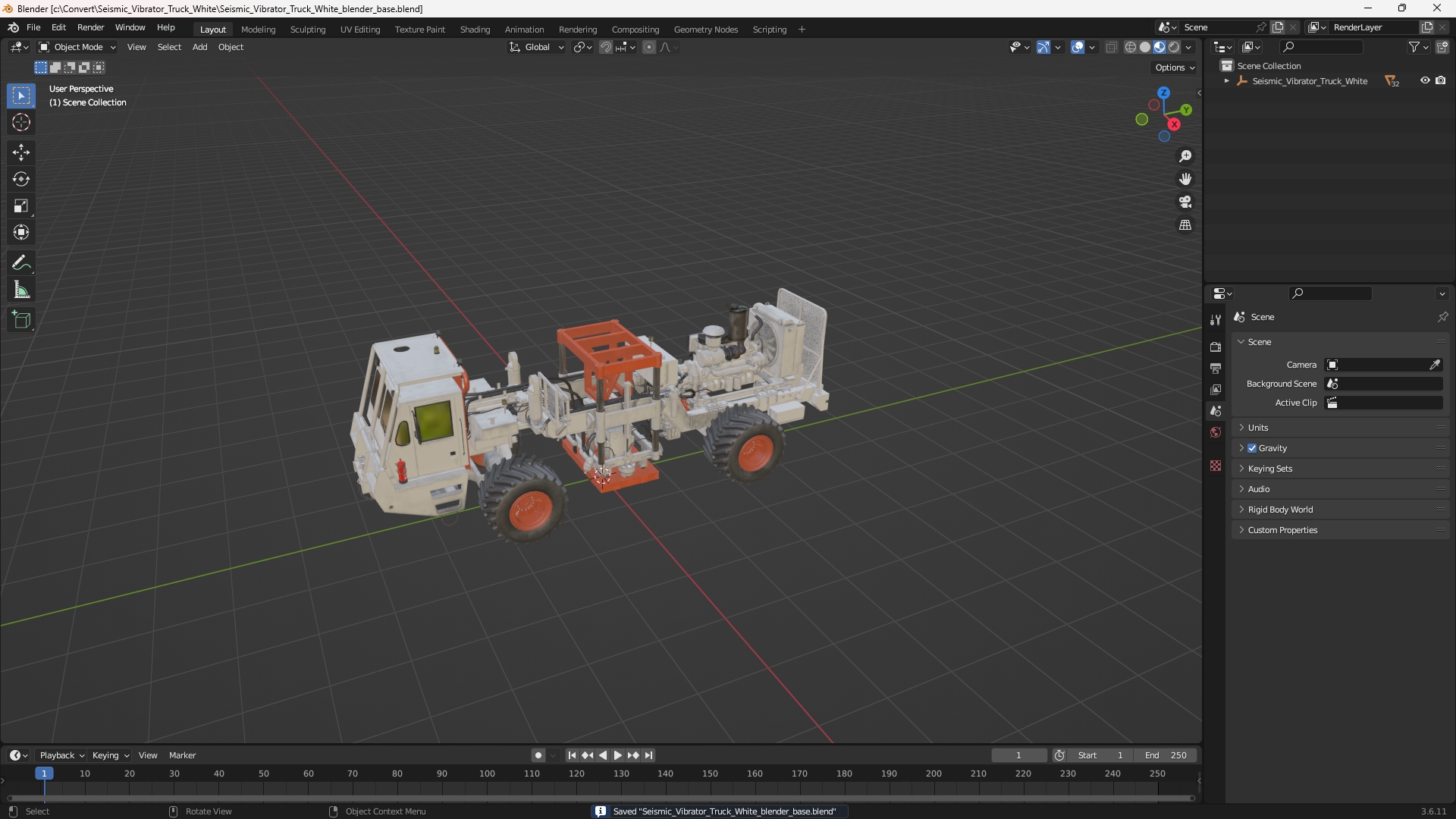Click the End frame field

click(x=1166, y=755)
